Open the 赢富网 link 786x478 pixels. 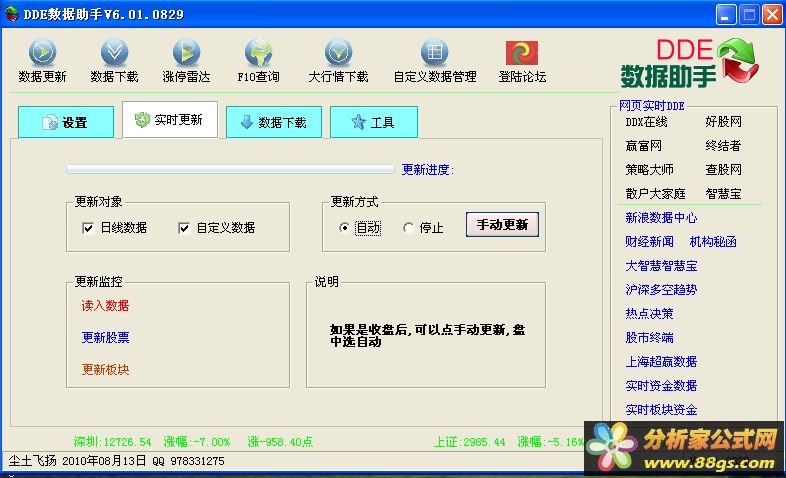point(643,146)
